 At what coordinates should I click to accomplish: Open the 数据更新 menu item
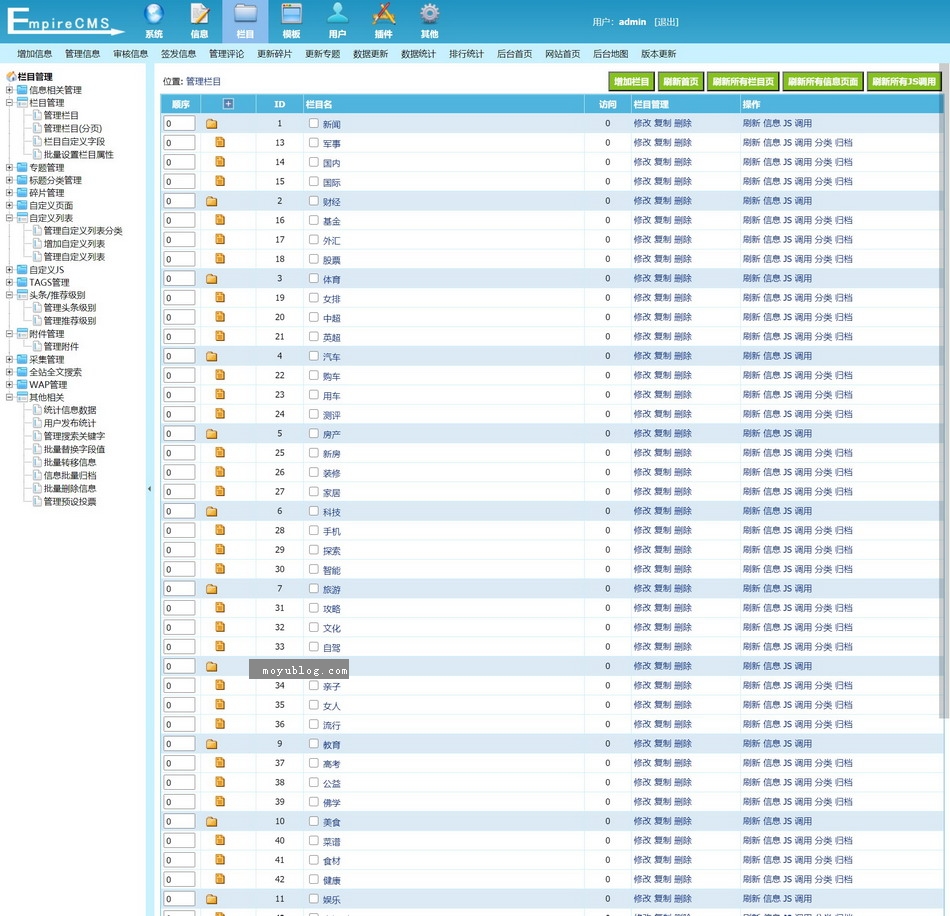point(370,54)
